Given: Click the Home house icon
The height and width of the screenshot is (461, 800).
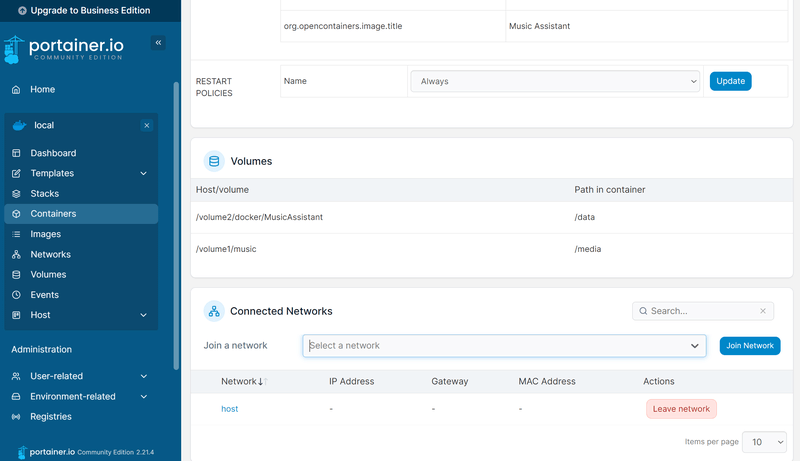Looking at the screenshot, I should [x=16, y=90].
